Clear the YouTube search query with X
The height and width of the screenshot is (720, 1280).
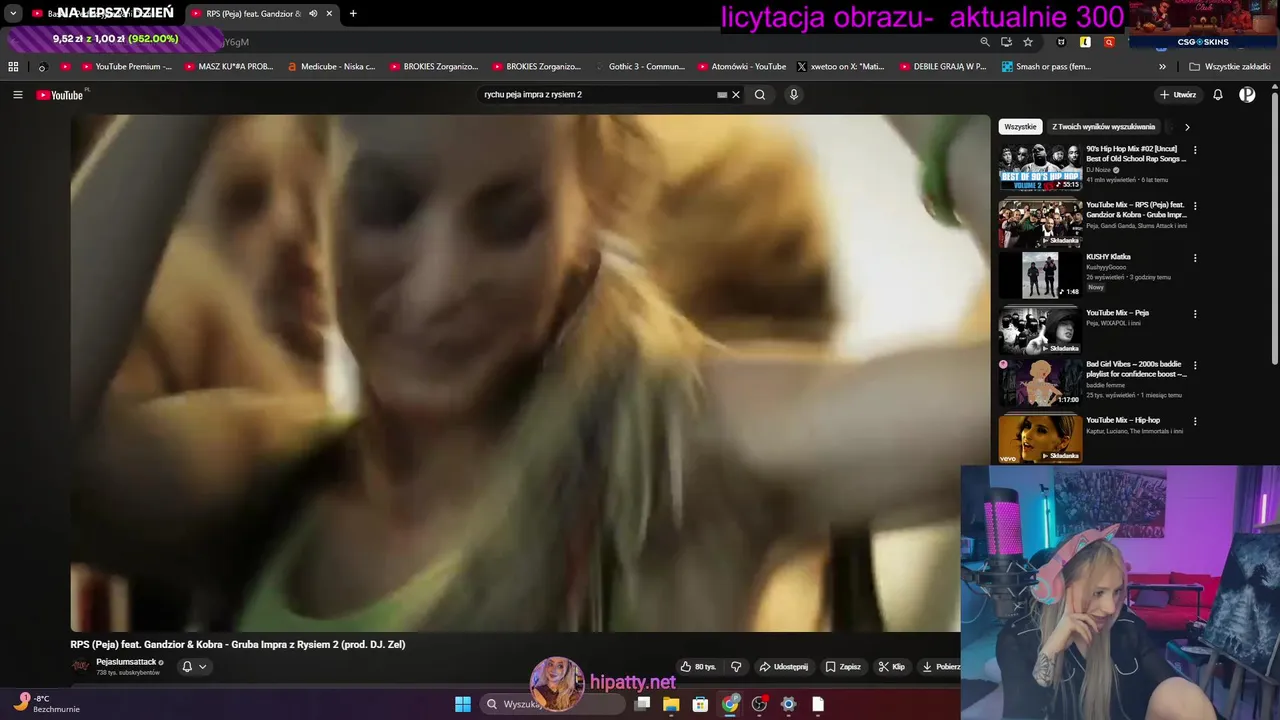(x=736, y=95)
